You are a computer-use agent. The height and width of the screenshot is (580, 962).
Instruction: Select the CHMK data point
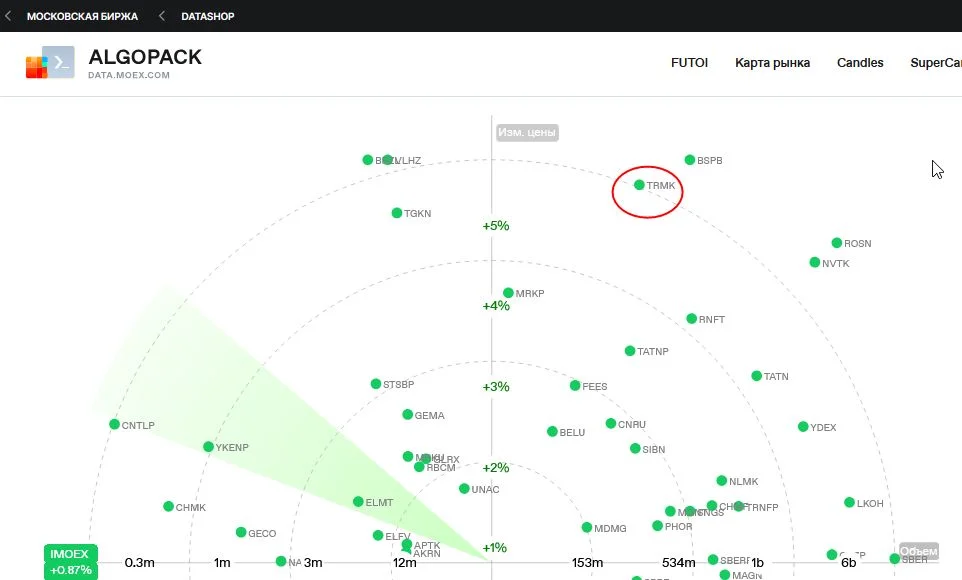(168, 506)
